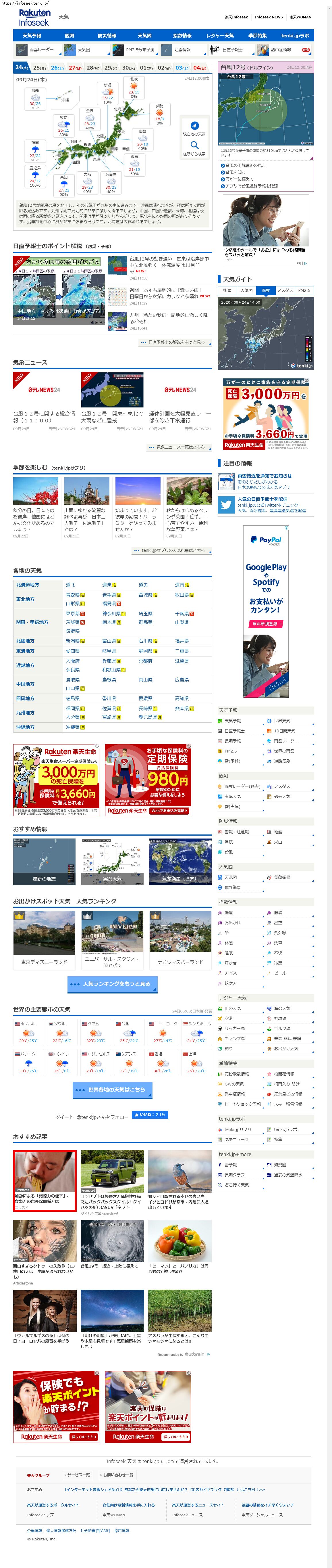Click the current location weather compass icon
332x1568 pixels.
click(x=194, y=125)
